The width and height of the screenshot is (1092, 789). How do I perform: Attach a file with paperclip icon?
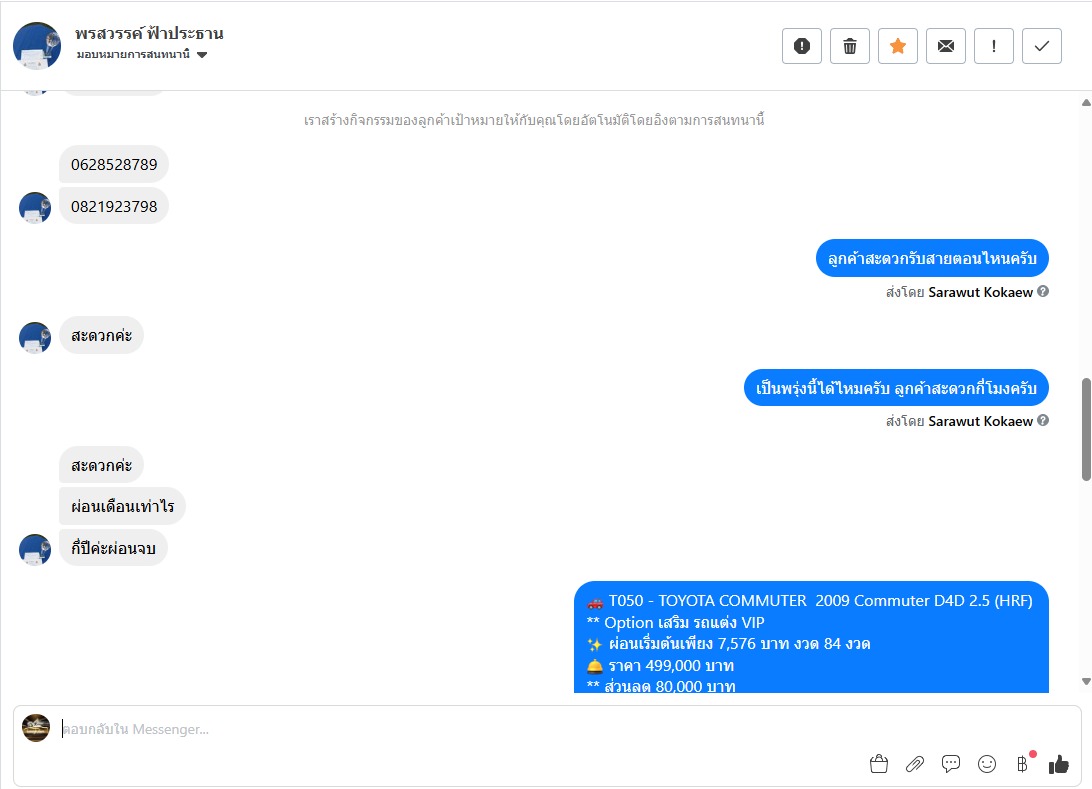pyautogui.click(x=914, y=764)
